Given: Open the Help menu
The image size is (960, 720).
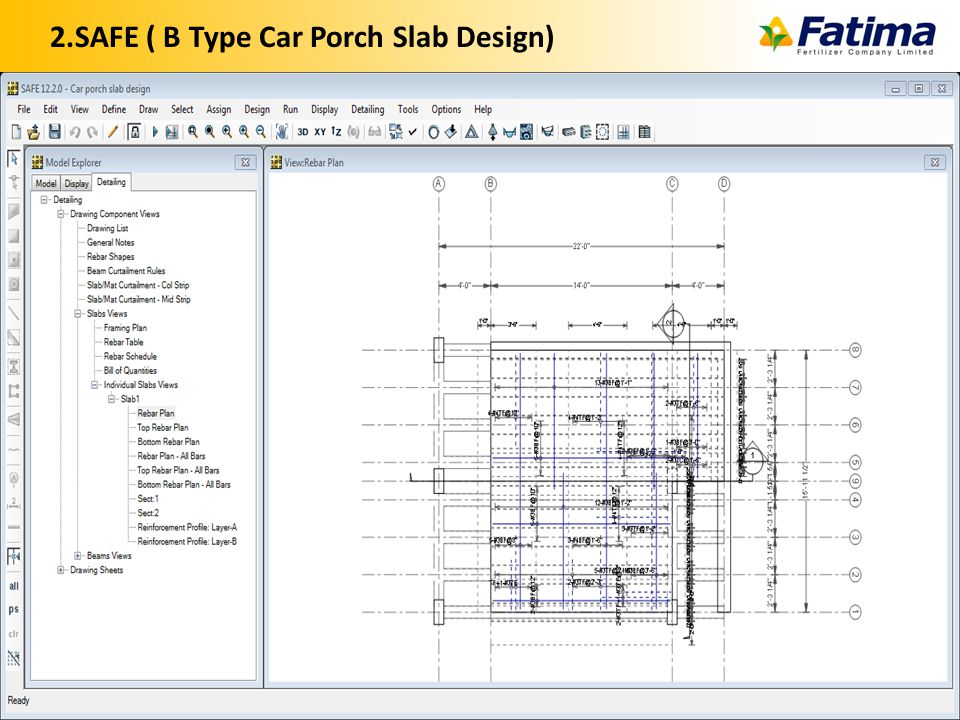Looking at the screenshot, I should (x=483, y=110).
